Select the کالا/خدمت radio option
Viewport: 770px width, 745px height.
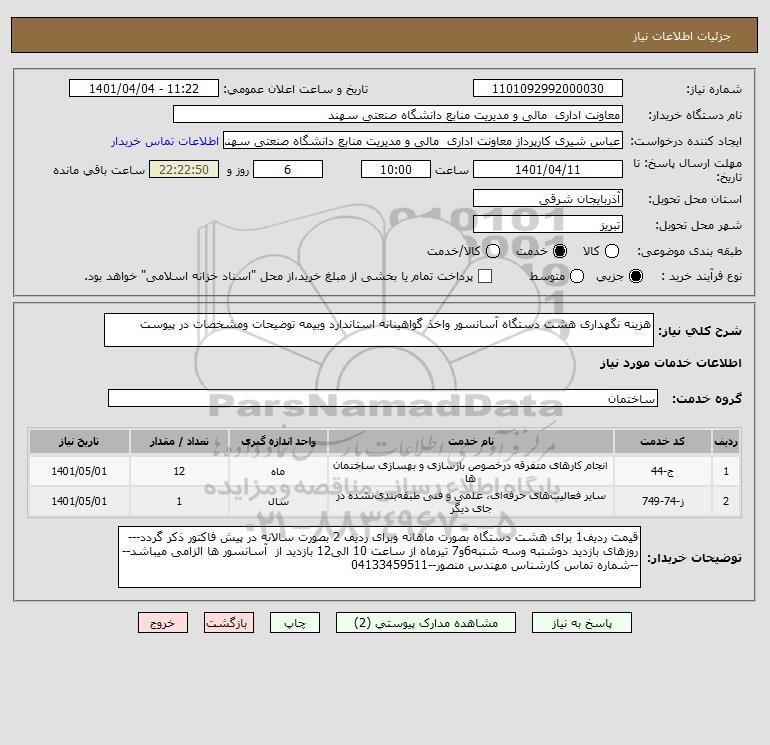(493, 251)
